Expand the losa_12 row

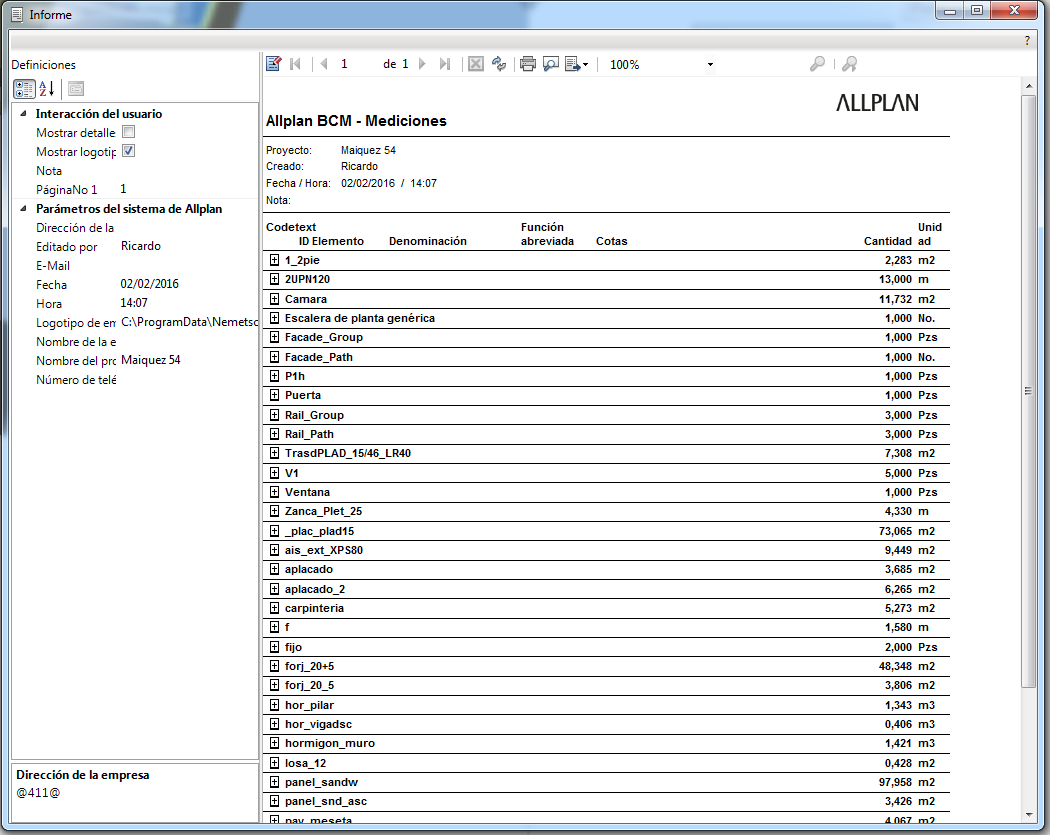click(x=274, y=763)
